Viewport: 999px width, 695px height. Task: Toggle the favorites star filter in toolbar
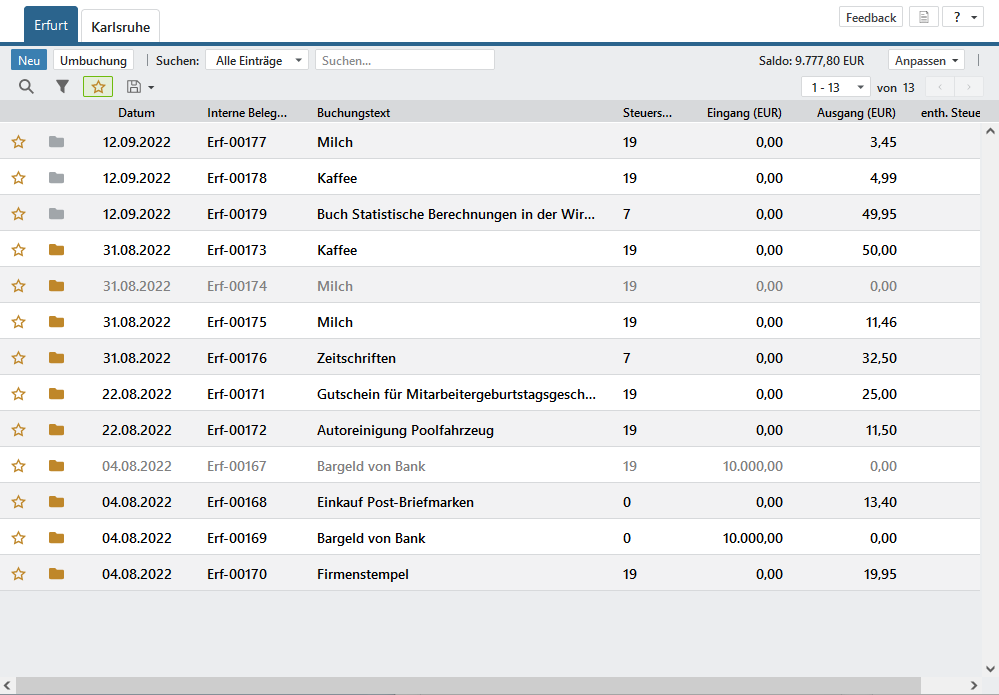point(98,87)
